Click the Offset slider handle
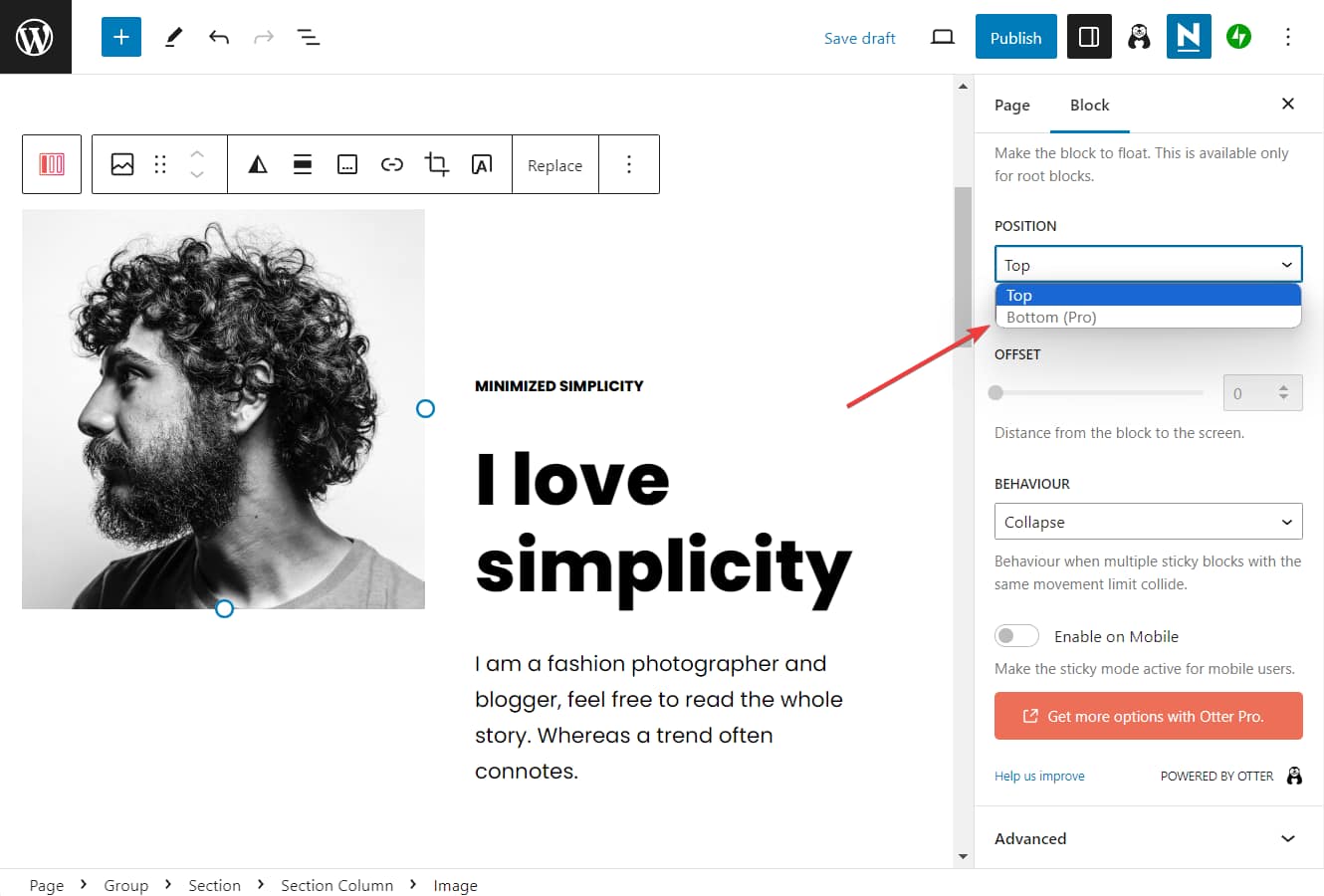This screenshot has height=896, width=1324. 995,393
